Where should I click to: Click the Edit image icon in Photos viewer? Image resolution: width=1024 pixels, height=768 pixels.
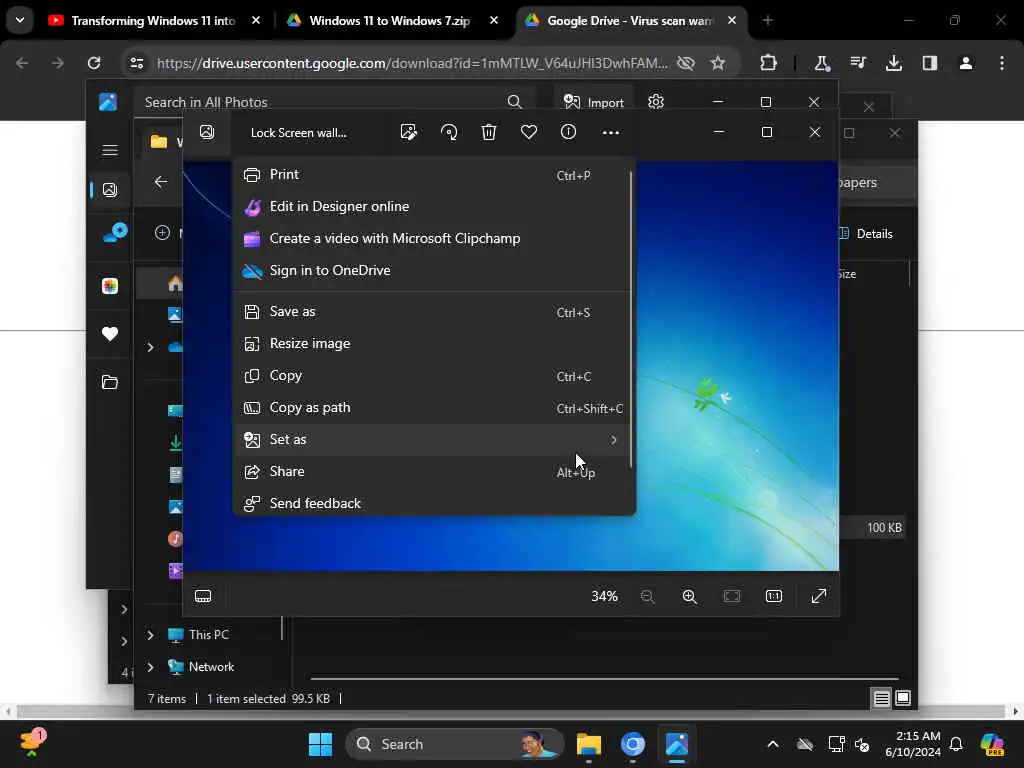pos(409,133)
